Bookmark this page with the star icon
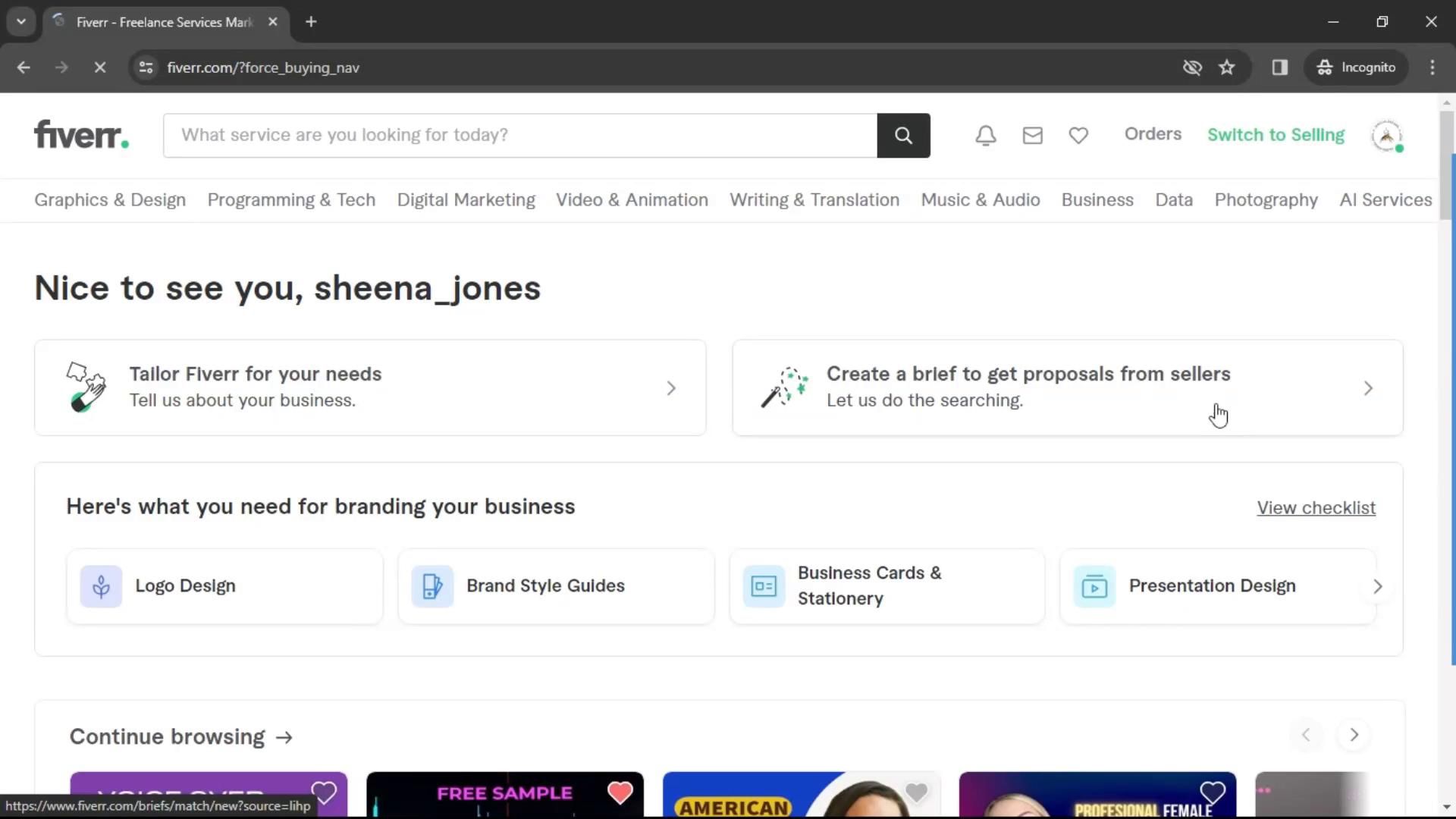 1226,67
